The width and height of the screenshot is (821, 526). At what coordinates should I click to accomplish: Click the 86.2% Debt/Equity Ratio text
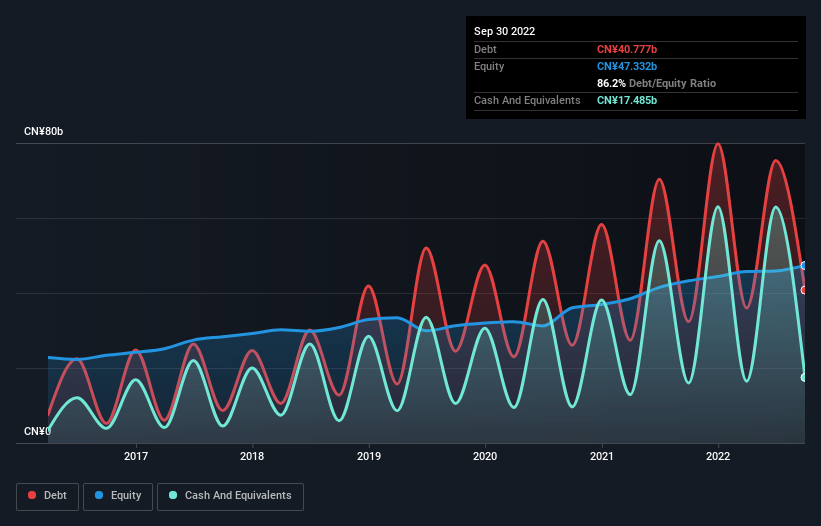656,83
